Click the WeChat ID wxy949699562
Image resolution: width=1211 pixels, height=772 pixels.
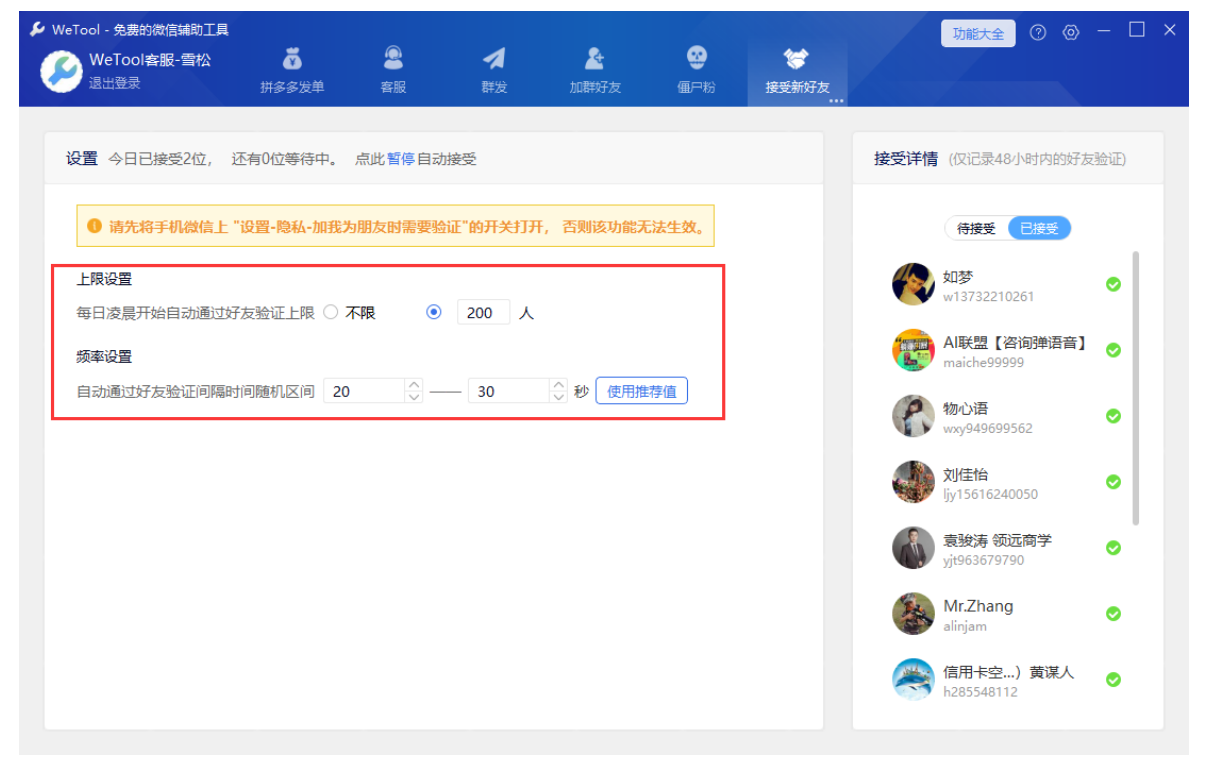click(x=988, y=429)
